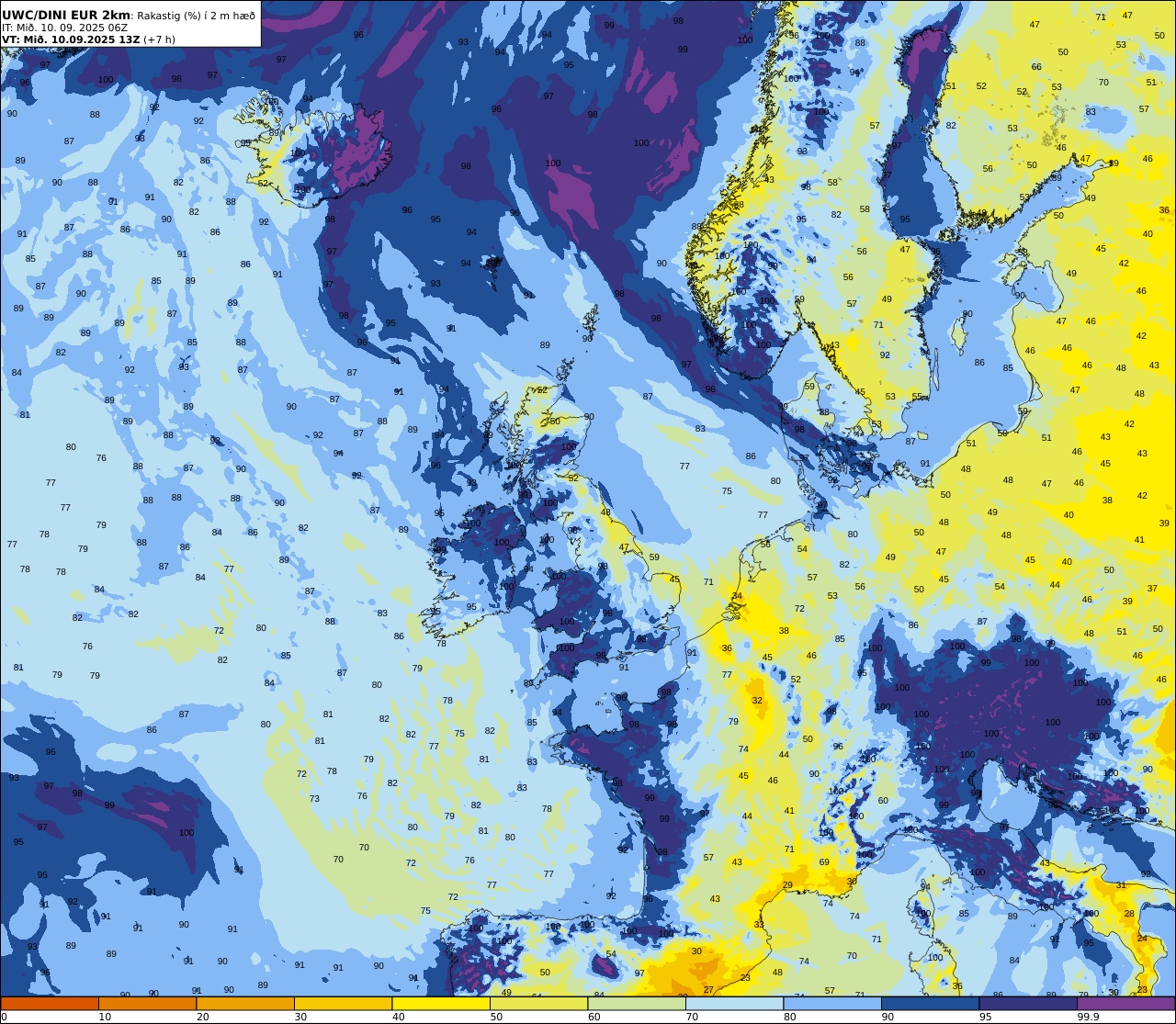Select the 20–30 amber legend color segment
The height and width of the screenshot is (1024, 1176).
click(x=245, y=1004)
